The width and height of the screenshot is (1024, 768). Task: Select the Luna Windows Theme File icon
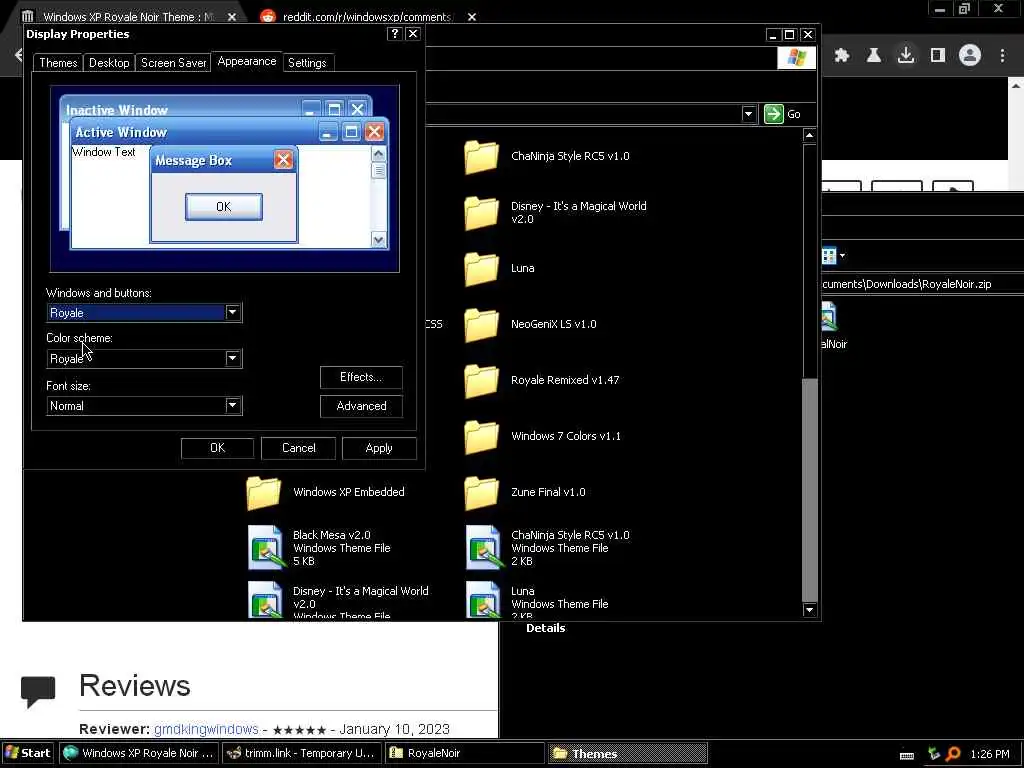point(483,599)
